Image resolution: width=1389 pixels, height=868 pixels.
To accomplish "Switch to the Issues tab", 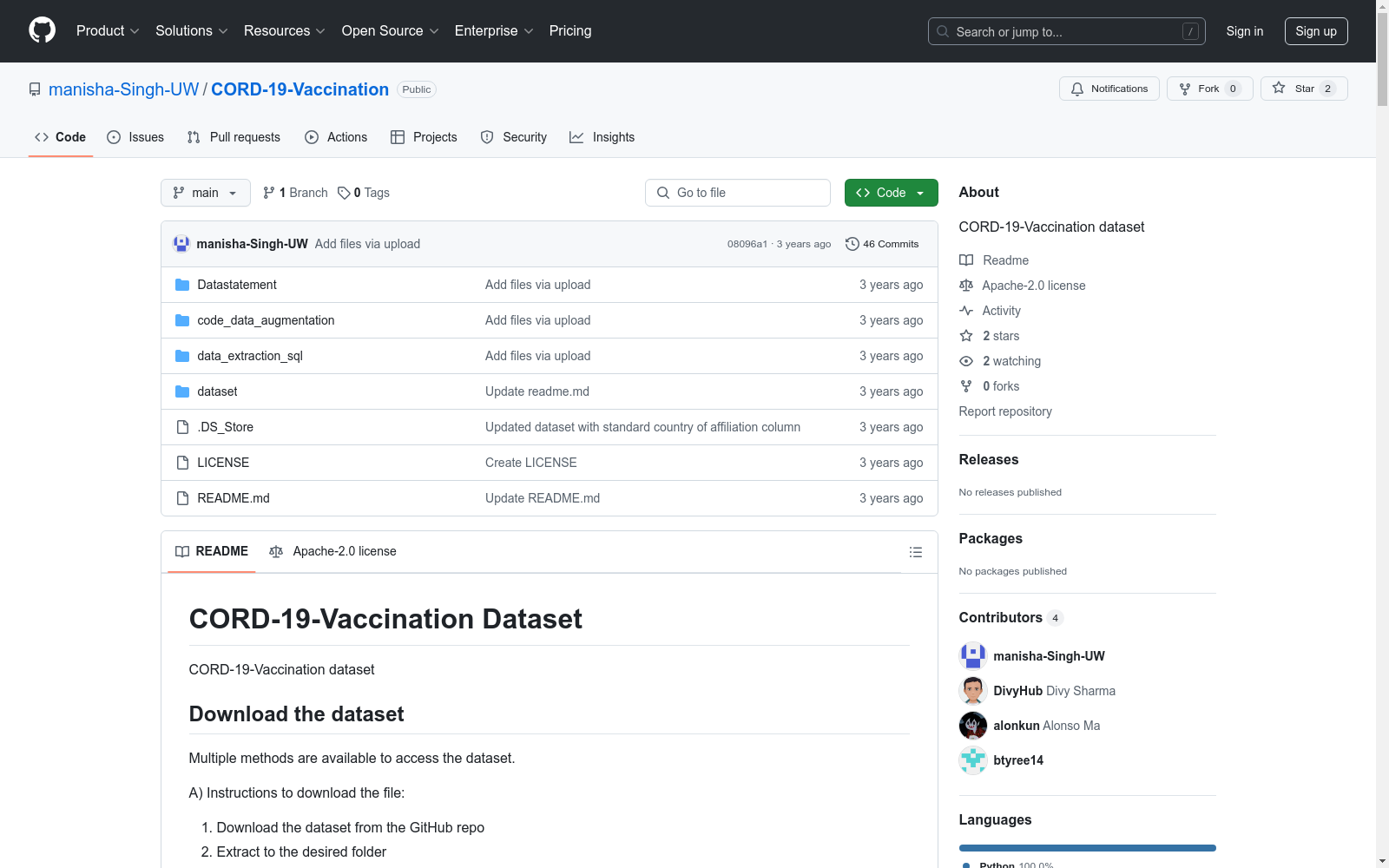I will [135, 137].
